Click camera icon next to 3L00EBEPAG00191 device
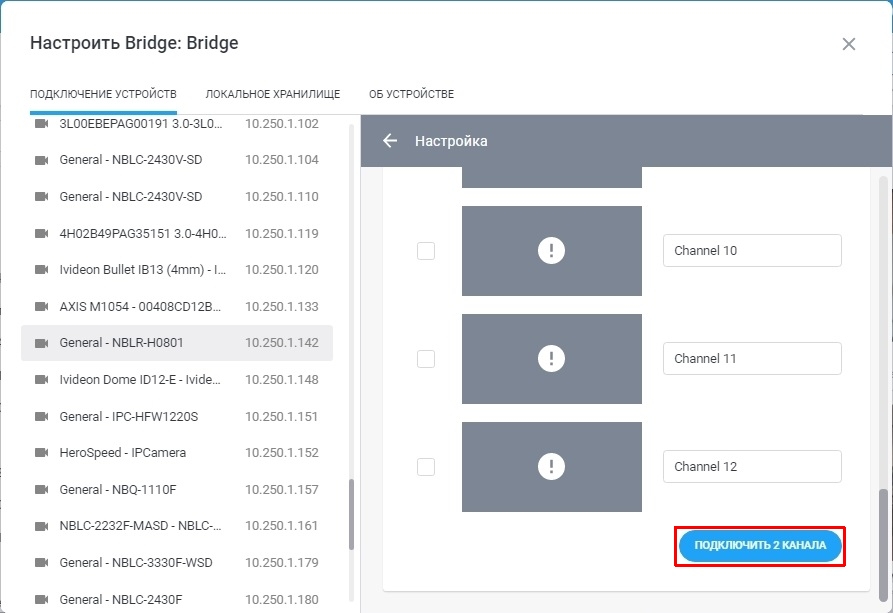The image size is (893, 613). pyautogui.click(x=42, y=124)
